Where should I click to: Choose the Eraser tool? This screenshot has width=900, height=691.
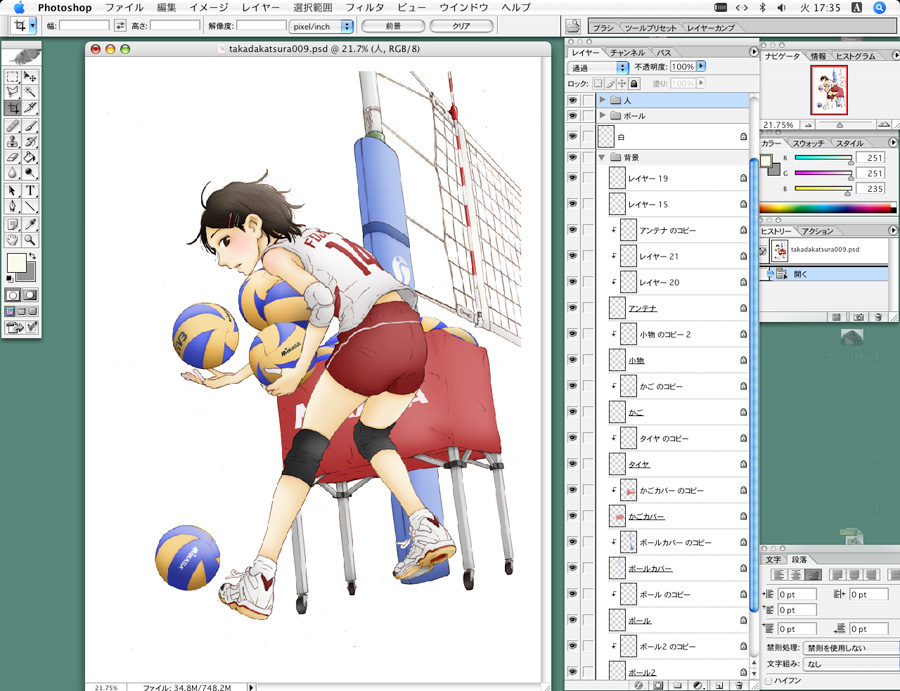[13, 157]
